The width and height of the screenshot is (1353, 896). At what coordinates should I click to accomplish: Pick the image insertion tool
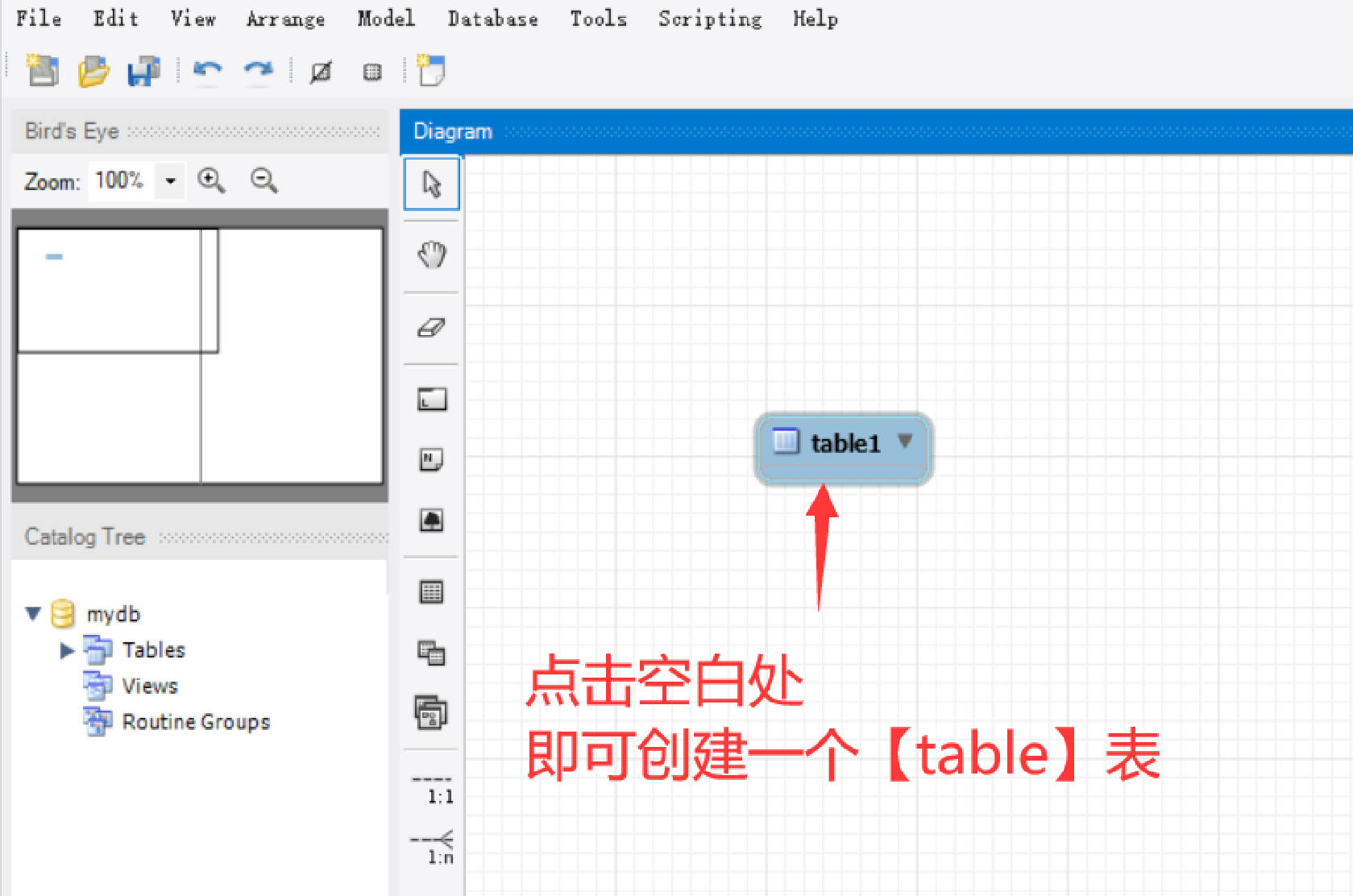[x=431, y=521]
